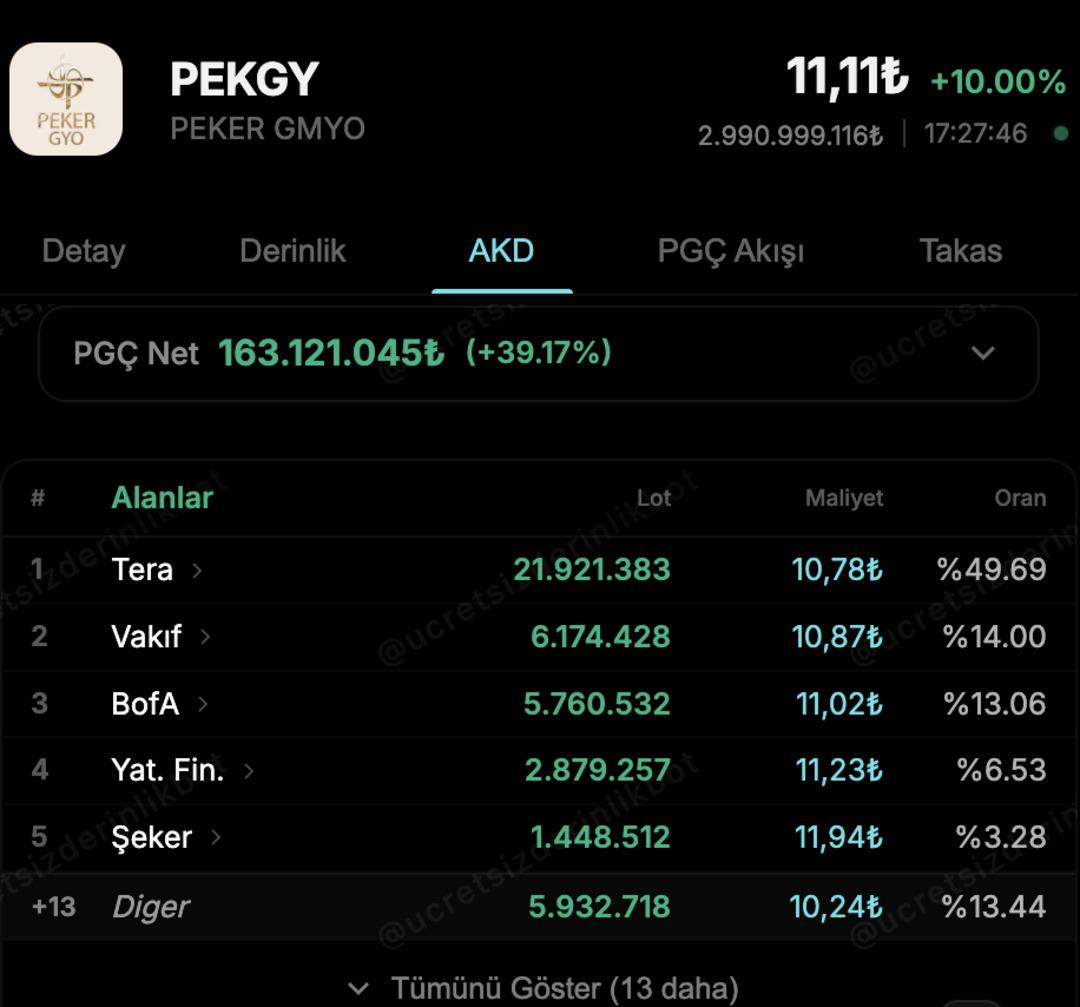This screenshot has height=1007, width=1080.
Task: Select the AKD tab
Action: [x=501, y=251]
